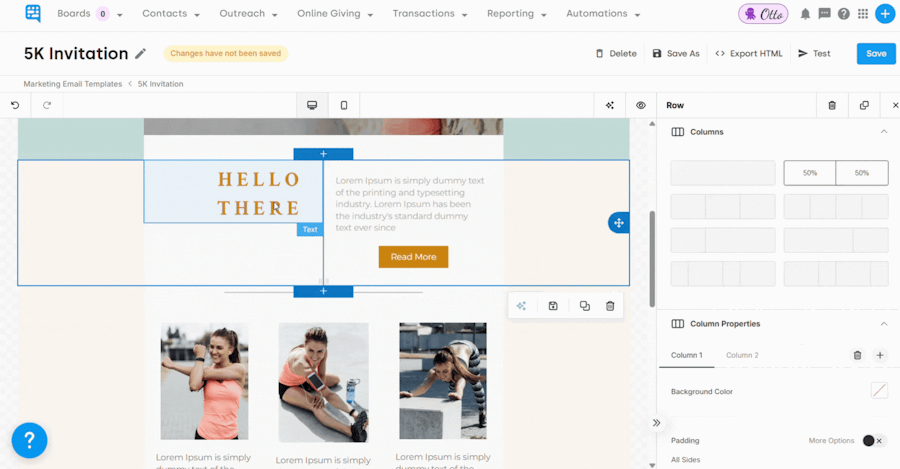Open the Boards dropdown menu
The image size is (900, 469).
(x=90, y=14)
